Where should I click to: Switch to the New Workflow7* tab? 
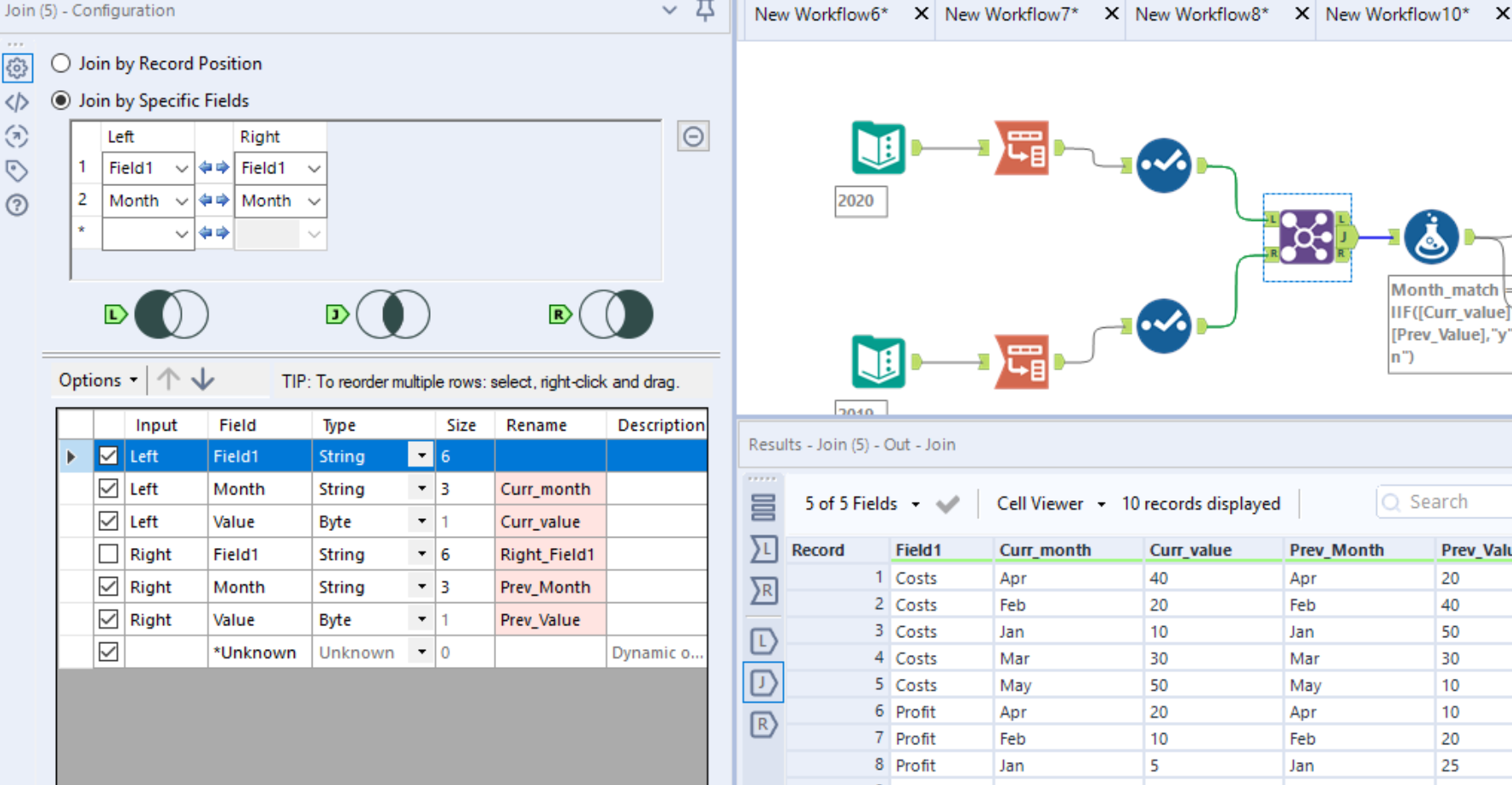tap(1013, 14)
